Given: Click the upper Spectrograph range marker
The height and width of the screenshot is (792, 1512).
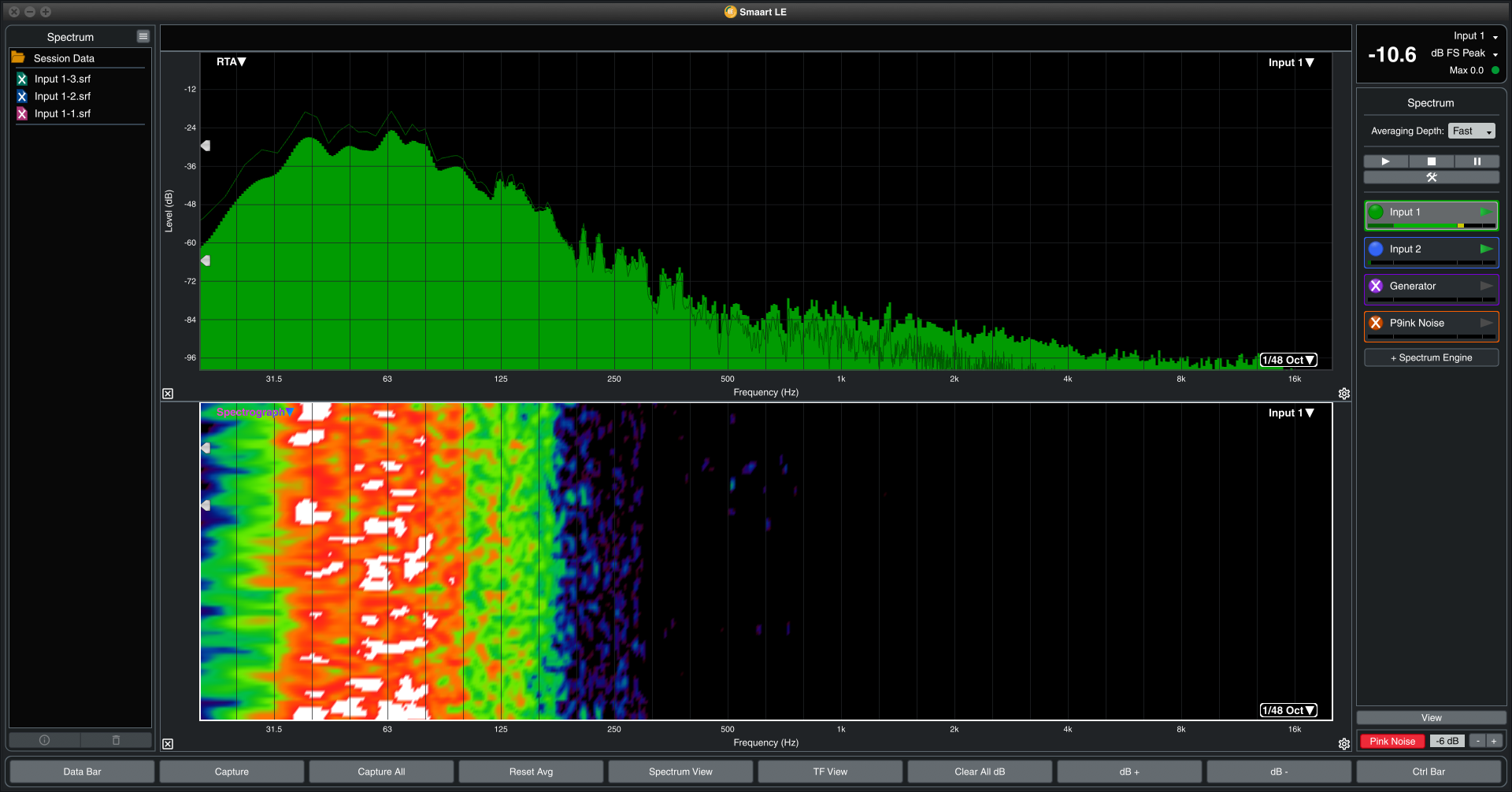Looking at the screenshot, I should (x=206, y=448).
